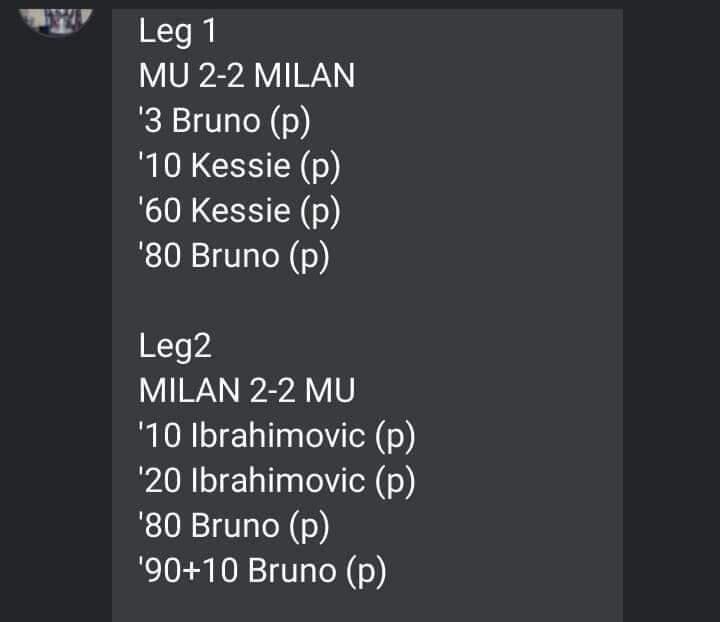Image resolution: width=720 pixels, height=622 pixels.
Task: Click the "MU 2-2 MILAN" score line
Action: click(246, 76)
